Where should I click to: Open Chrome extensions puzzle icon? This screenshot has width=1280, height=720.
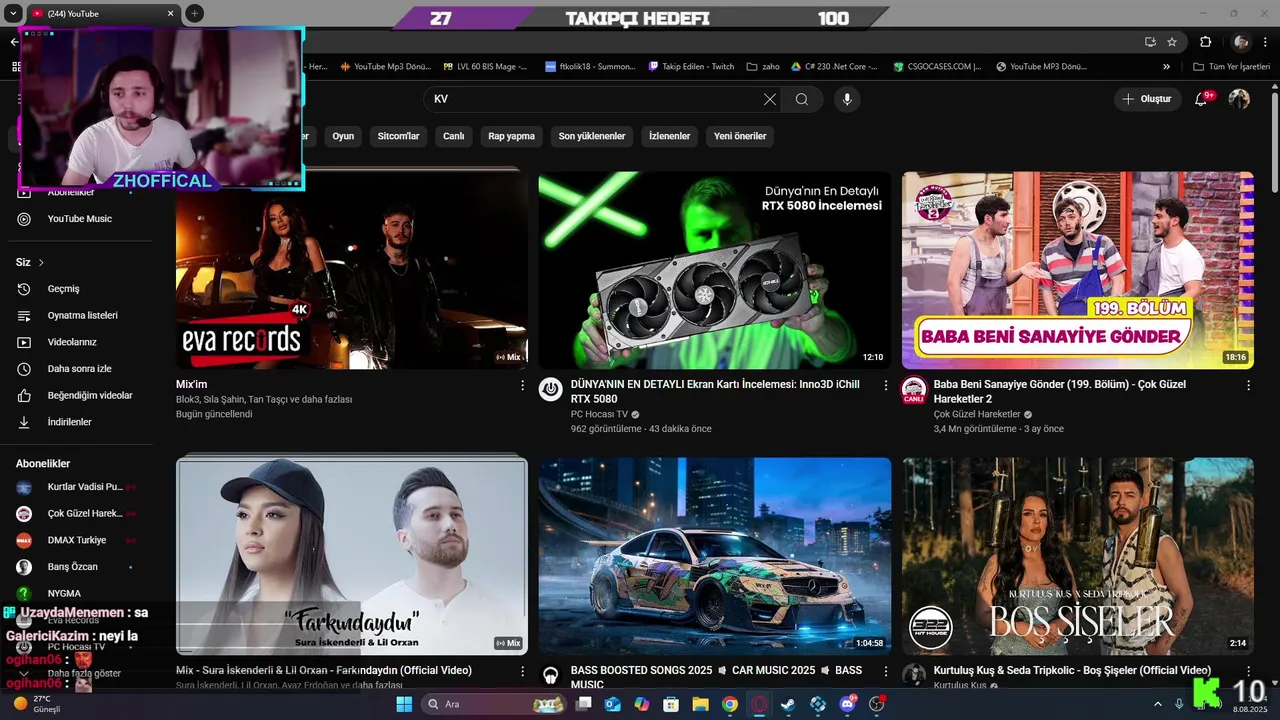click(1206, 42)
